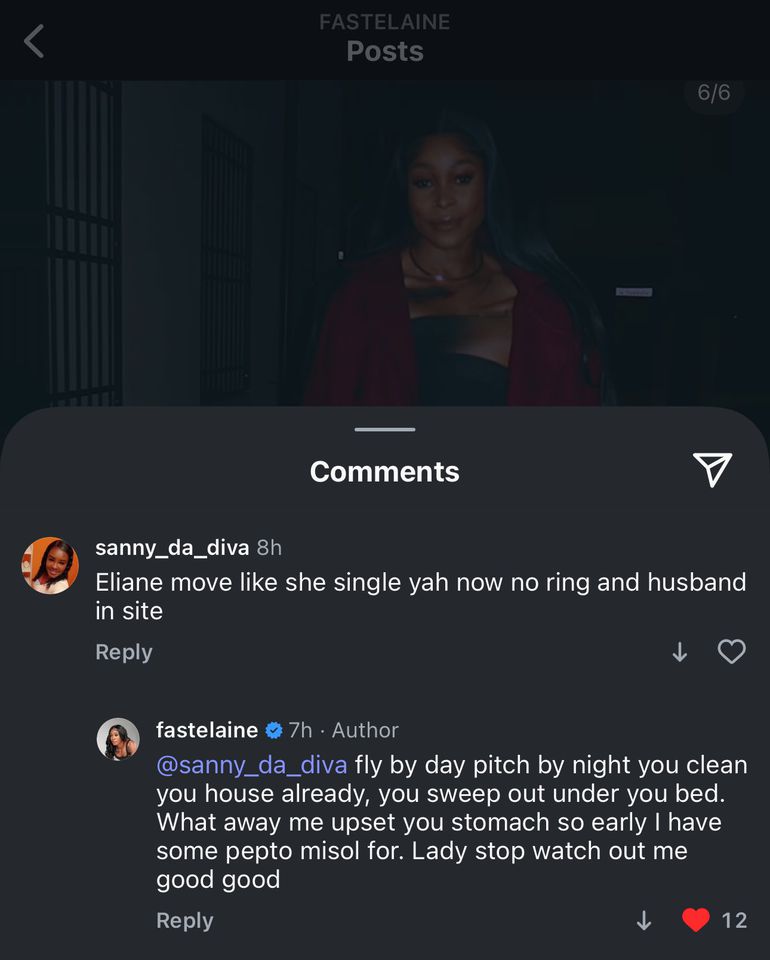
Task: Like sanny_da_diva's comment with the heart
Action: pyautogui.click(x=732, y=652)
